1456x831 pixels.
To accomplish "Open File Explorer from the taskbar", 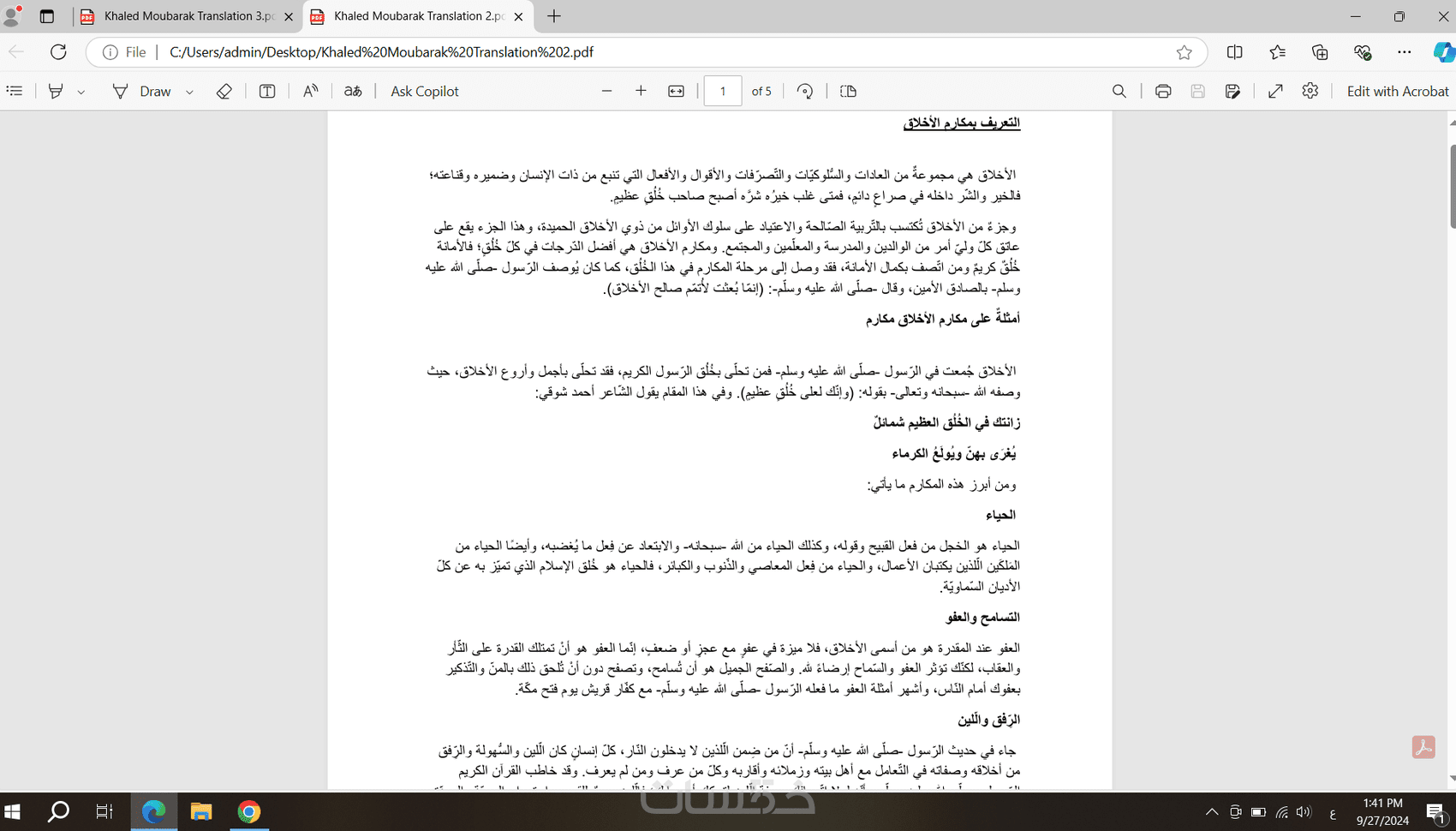I will tap(201, 811).
